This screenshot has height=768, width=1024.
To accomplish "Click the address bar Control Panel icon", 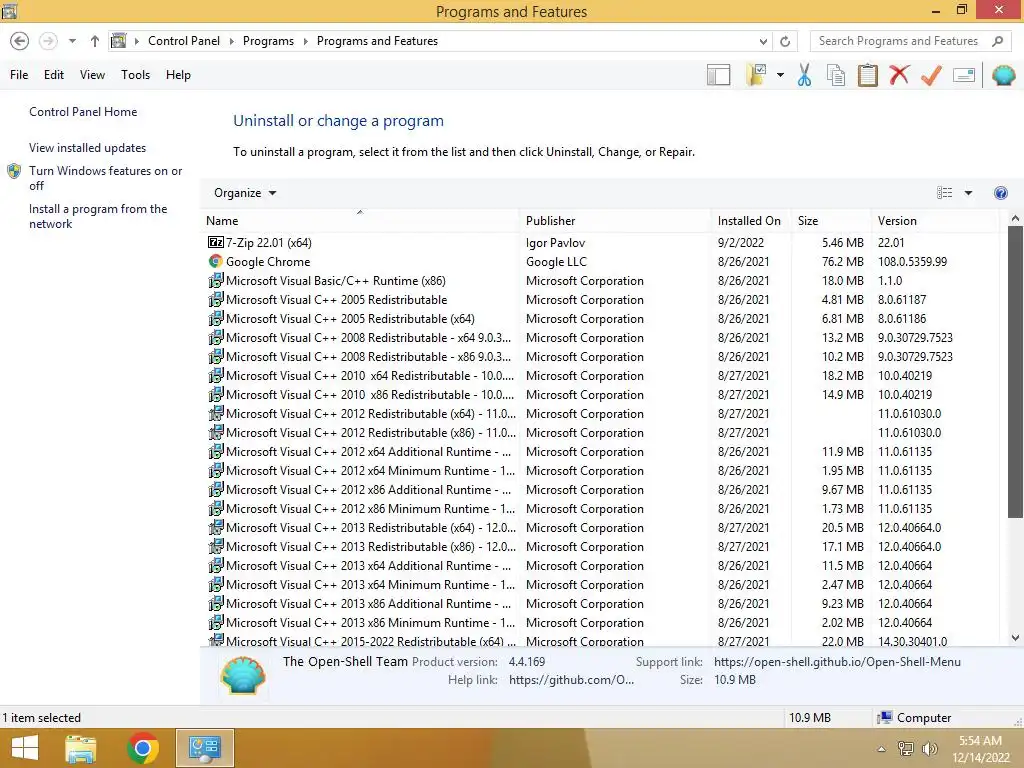I will point(118,41).
